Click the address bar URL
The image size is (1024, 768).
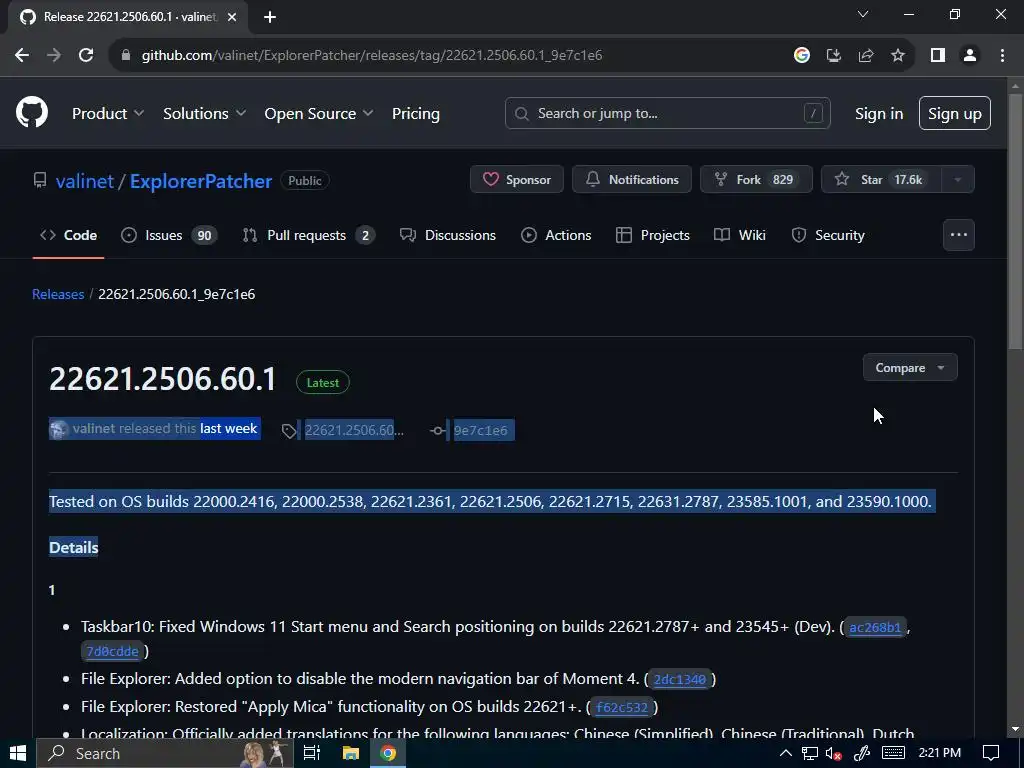372,56
